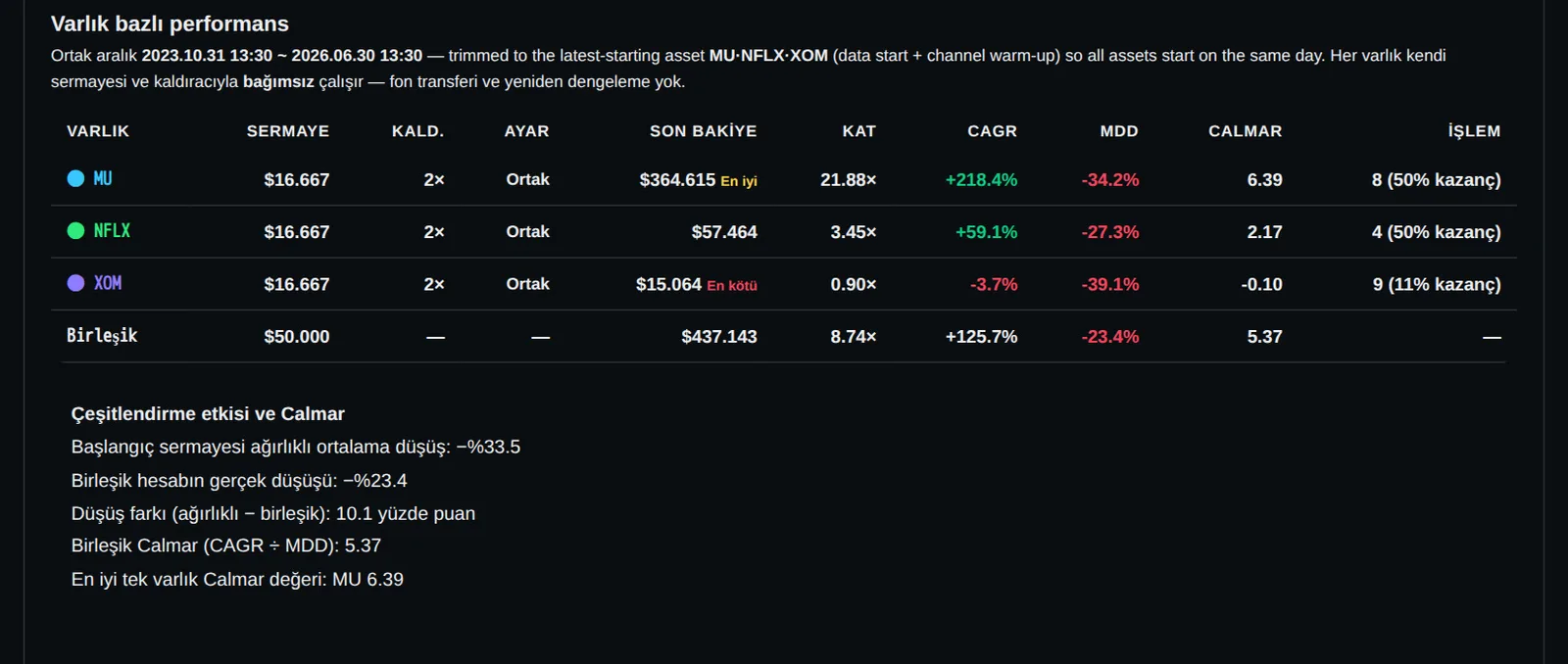Click NFLX final balance $57.464
Screen dimensions: 1568x664
pos(724,232)
